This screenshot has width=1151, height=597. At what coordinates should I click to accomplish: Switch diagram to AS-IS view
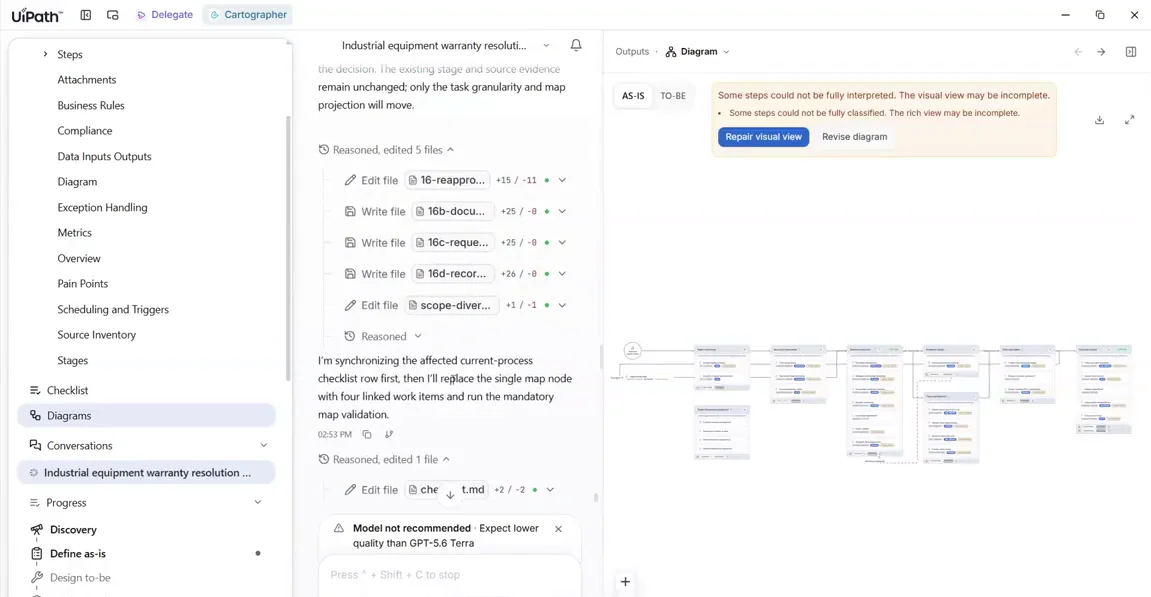pyautogui.click(x=633, y=96)
